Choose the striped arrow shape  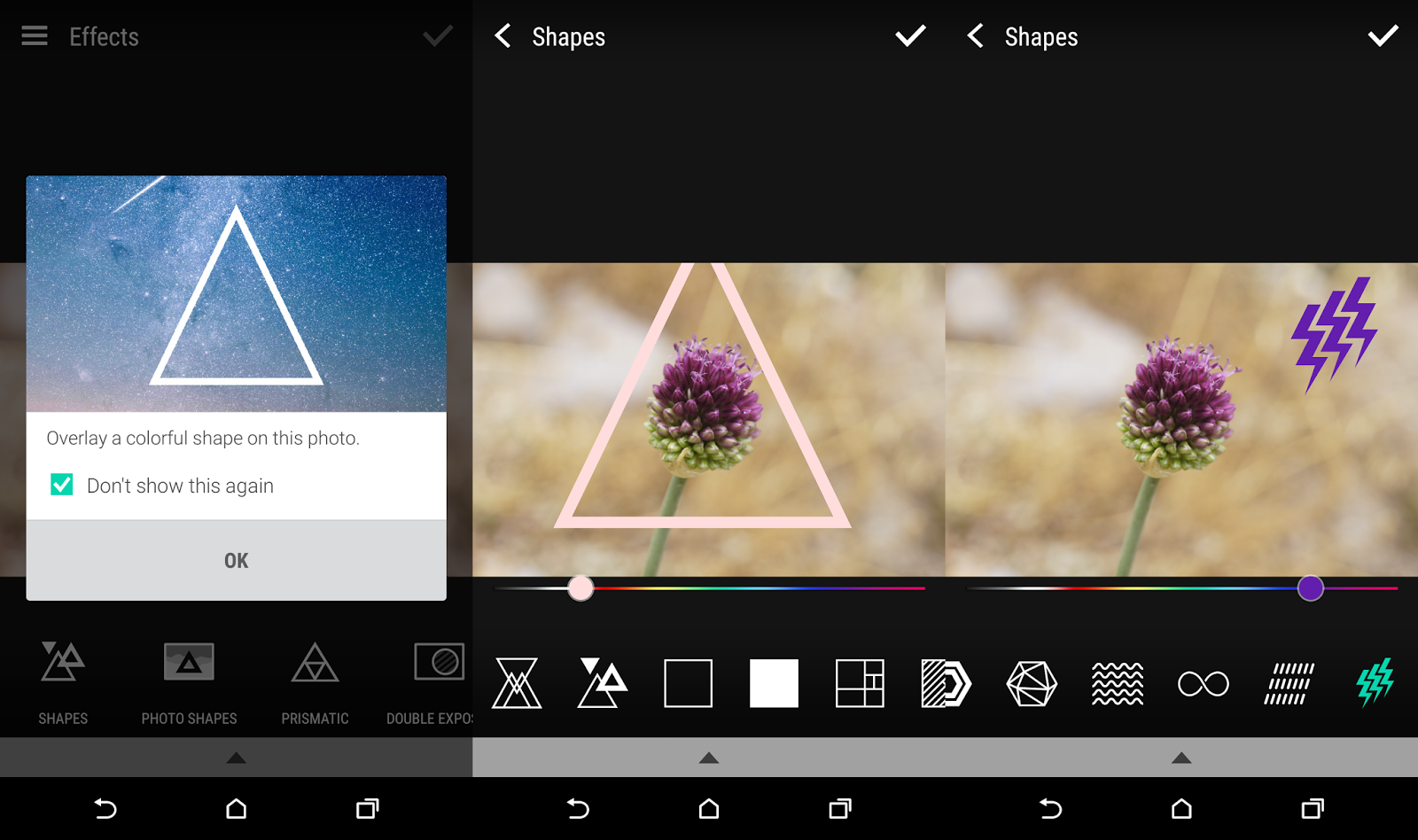coord(946,683)
